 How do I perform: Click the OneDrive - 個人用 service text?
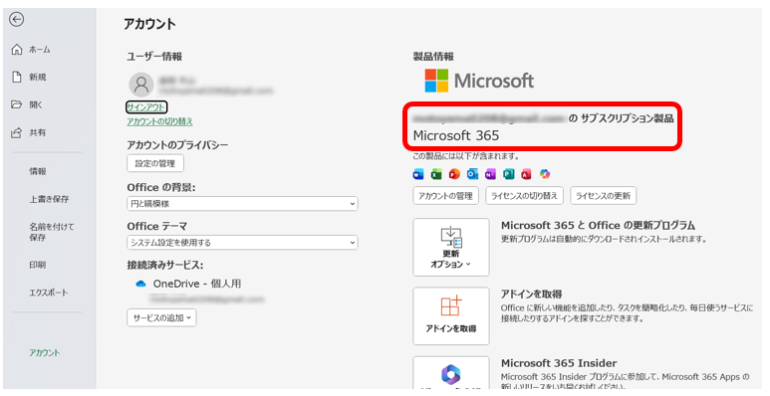(x=197, y=283)
